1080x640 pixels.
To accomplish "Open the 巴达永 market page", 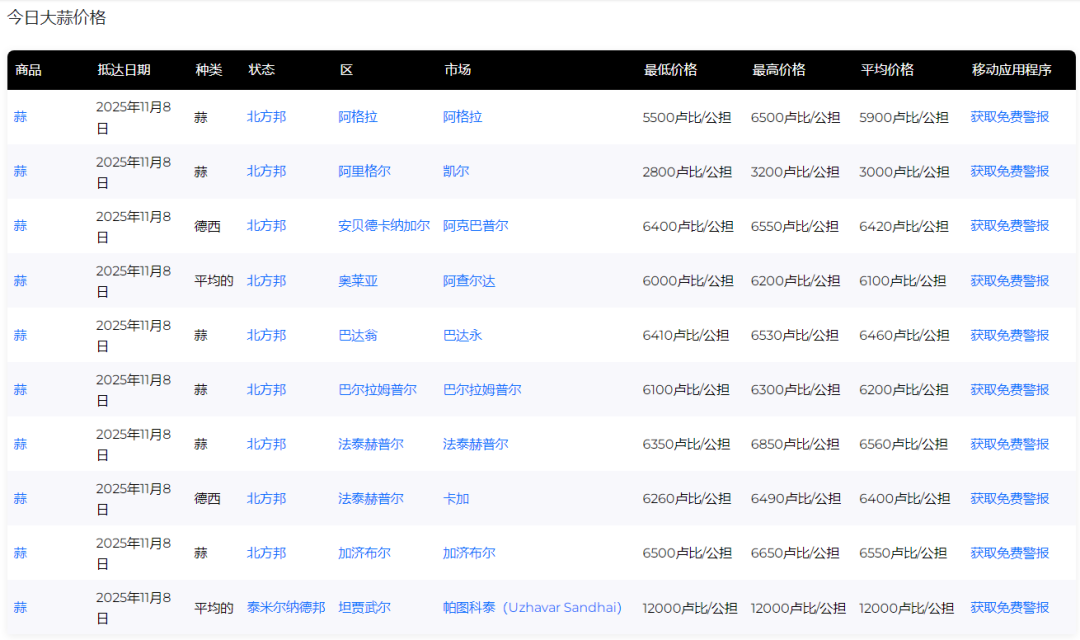I will (462, 335).
